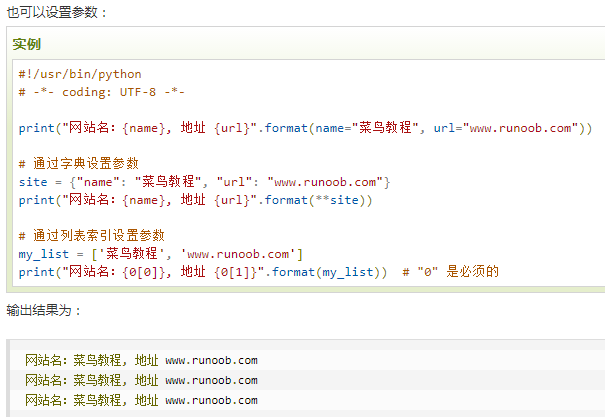Image resolution: width=605 pixels, height=417 pixels.
Task: Click ".format(my_list)" in the last print
Action: coord(325,272)
